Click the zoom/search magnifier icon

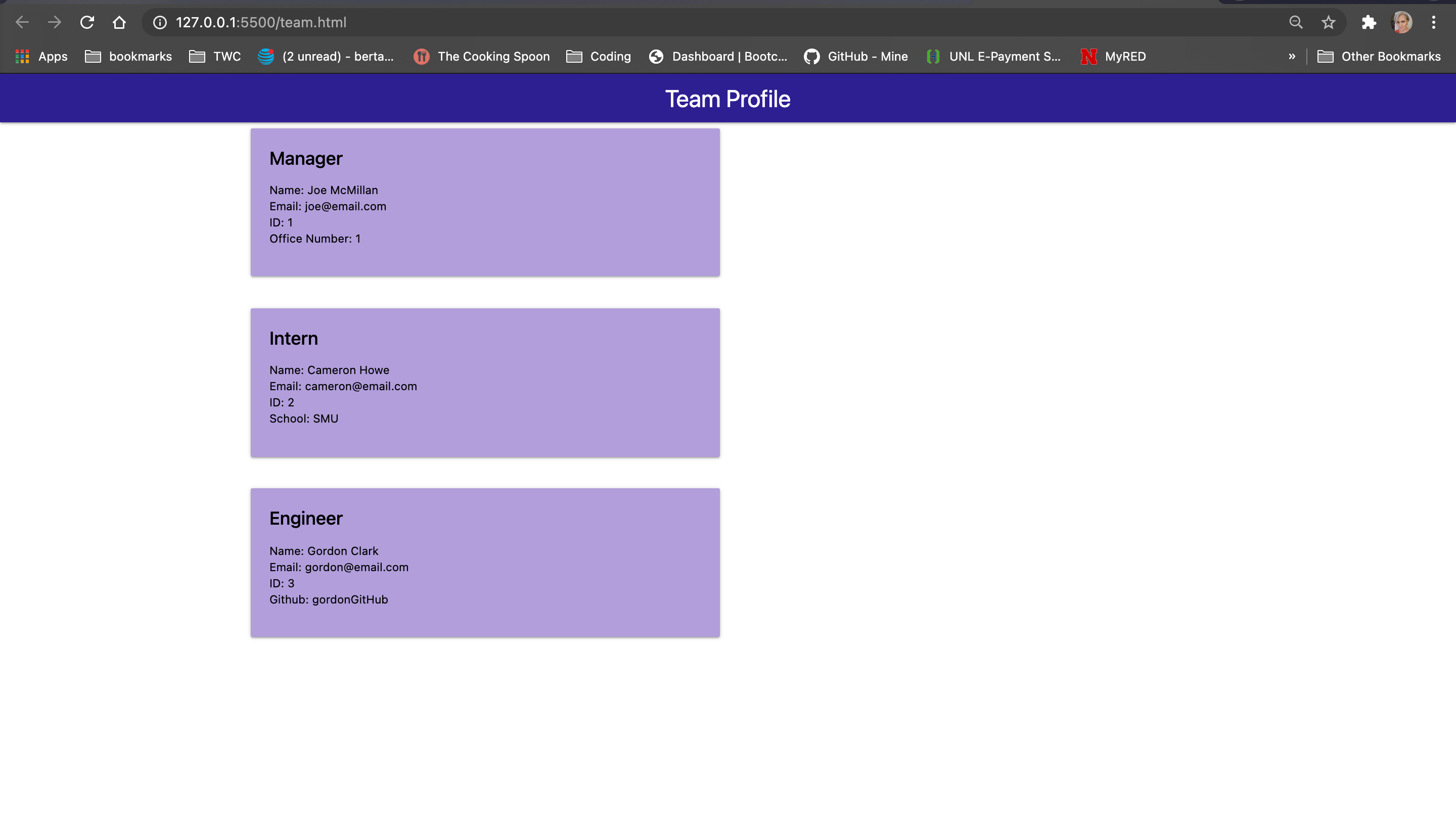point(1296,22)
